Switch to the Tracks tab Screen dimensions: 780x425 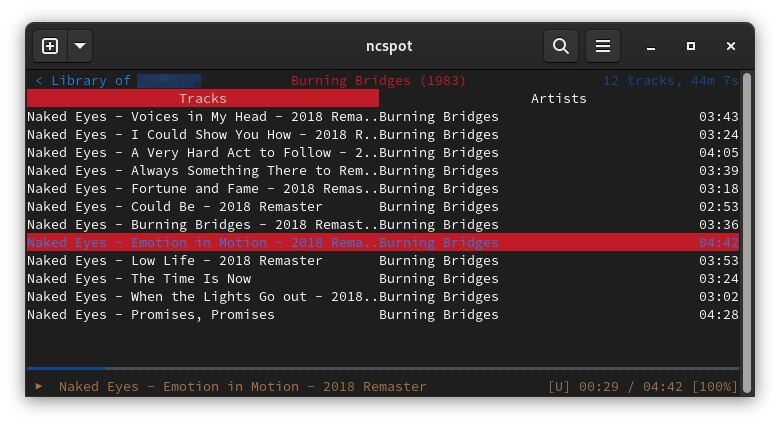coord(203,98)
